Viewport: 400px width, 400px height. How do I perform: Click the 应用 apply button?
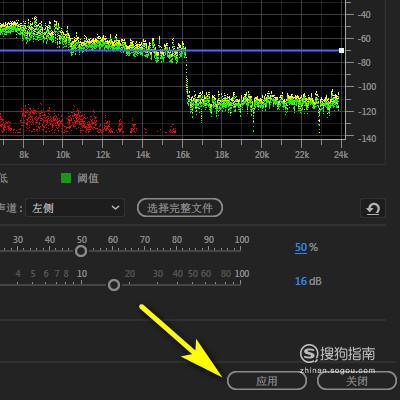[x=267, y=381]
